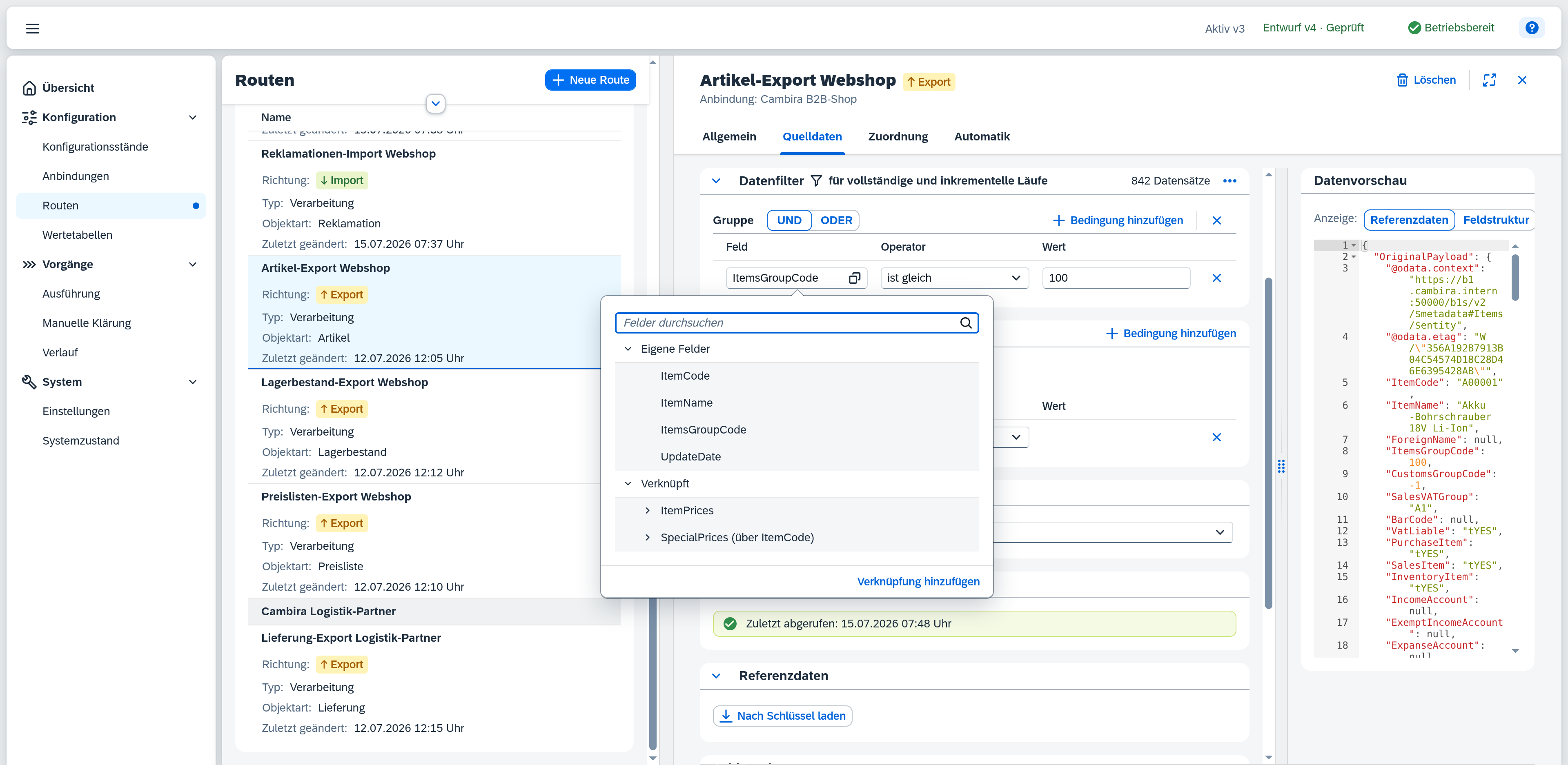The image size is (1568, 765).
Task: Click the search magnifier in field popup
Action: (965, 323)
